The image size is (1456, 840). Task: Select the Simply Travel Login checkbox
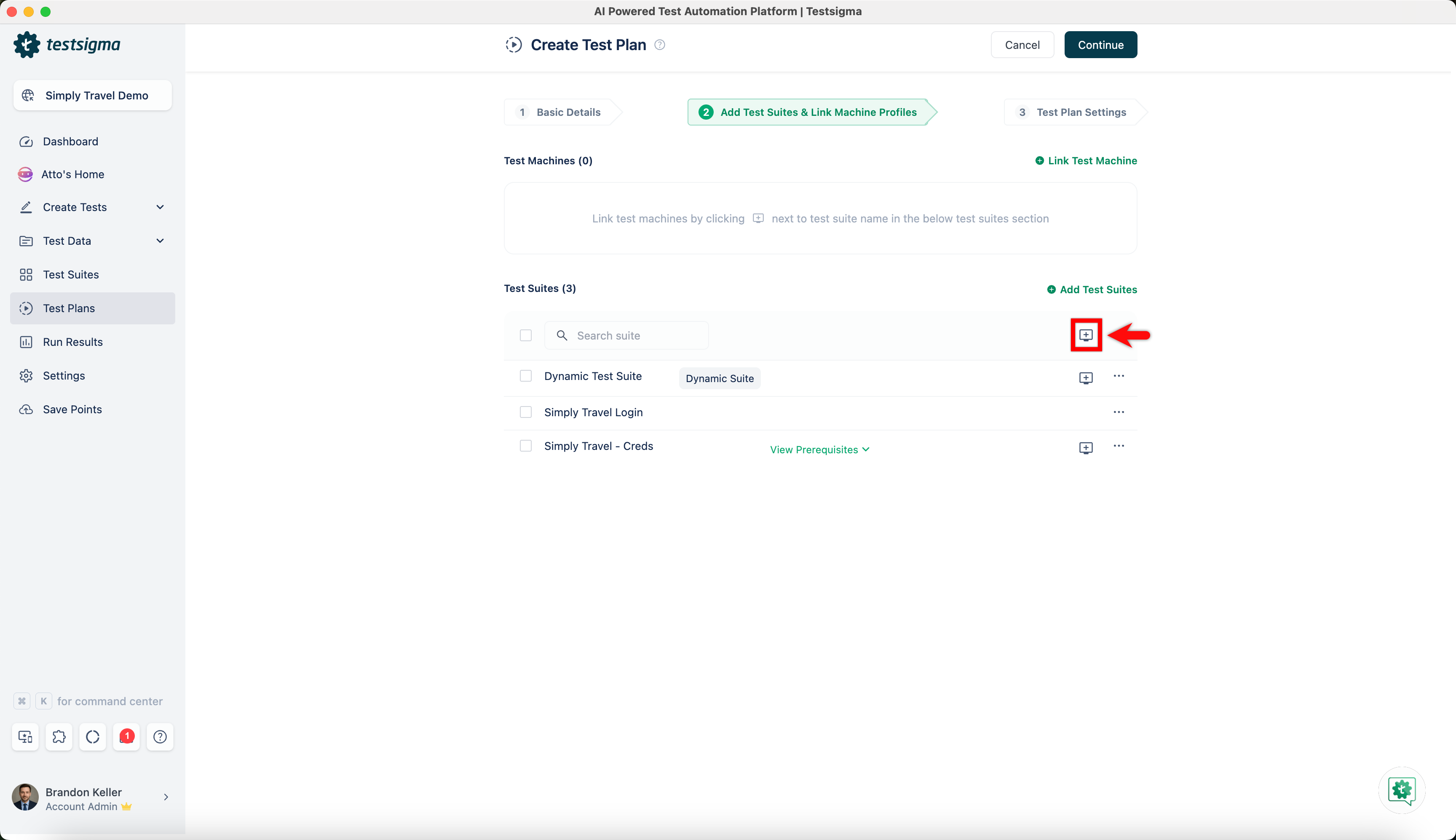(525, 412)
